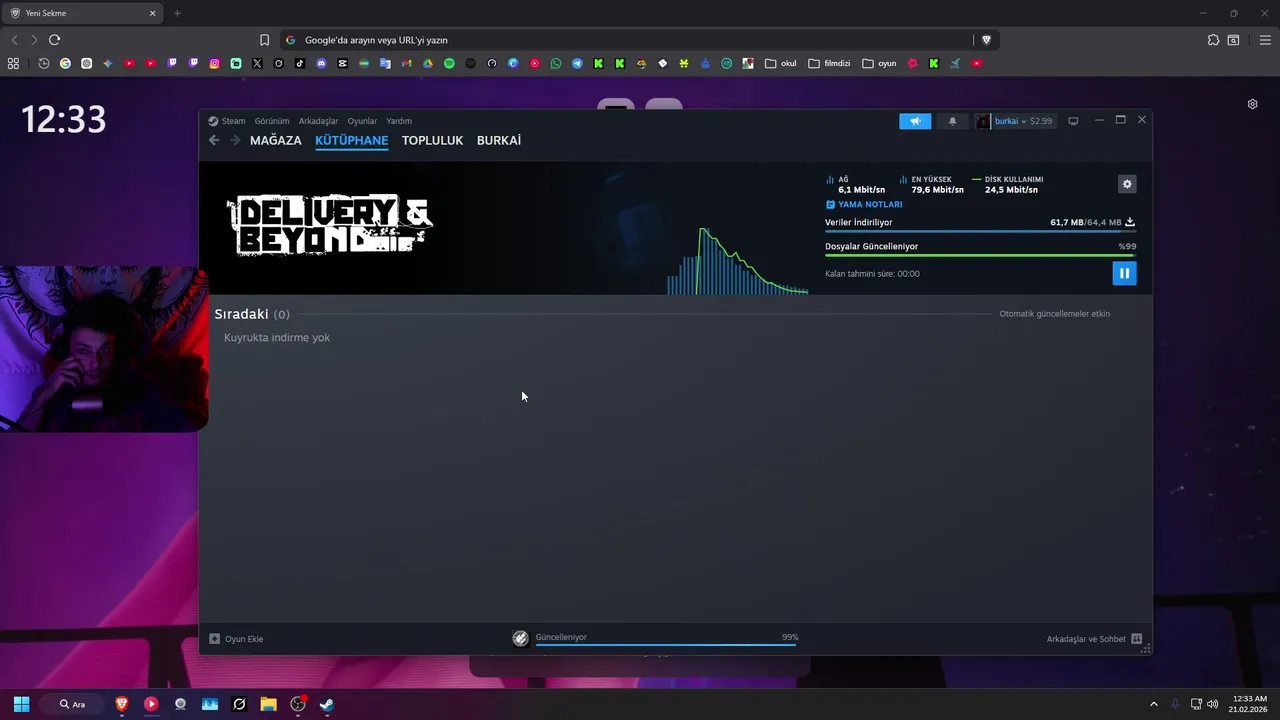
Task: Go back with Steam back arrow
Action: click(214, 140)
